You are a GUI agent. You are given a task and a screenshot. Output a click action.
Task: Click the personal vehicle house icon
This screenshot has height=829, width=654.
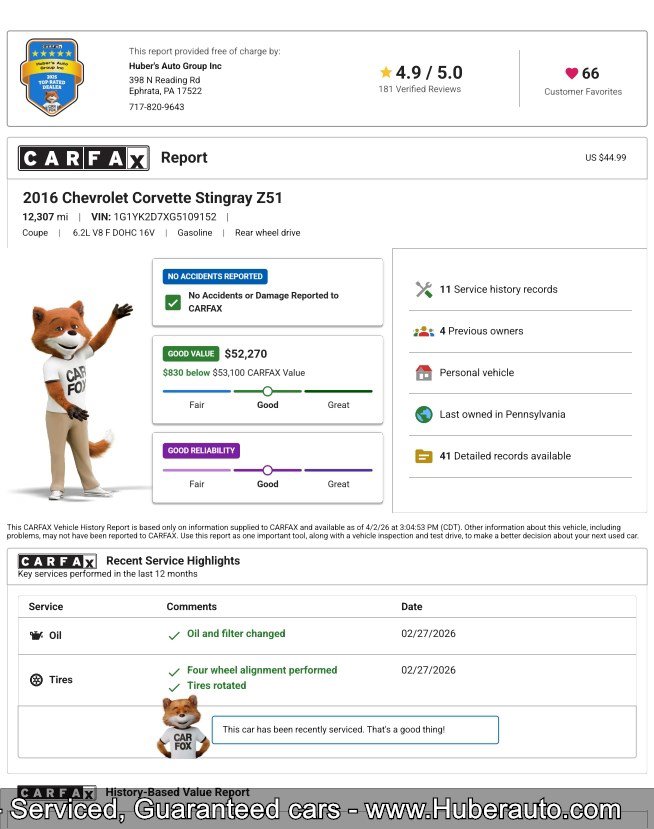(423, 373)
